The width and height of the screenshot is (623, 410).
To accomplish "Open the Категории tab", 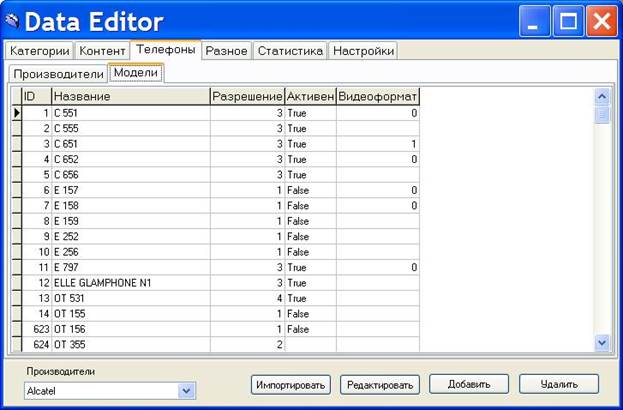I will coord(39,51).
